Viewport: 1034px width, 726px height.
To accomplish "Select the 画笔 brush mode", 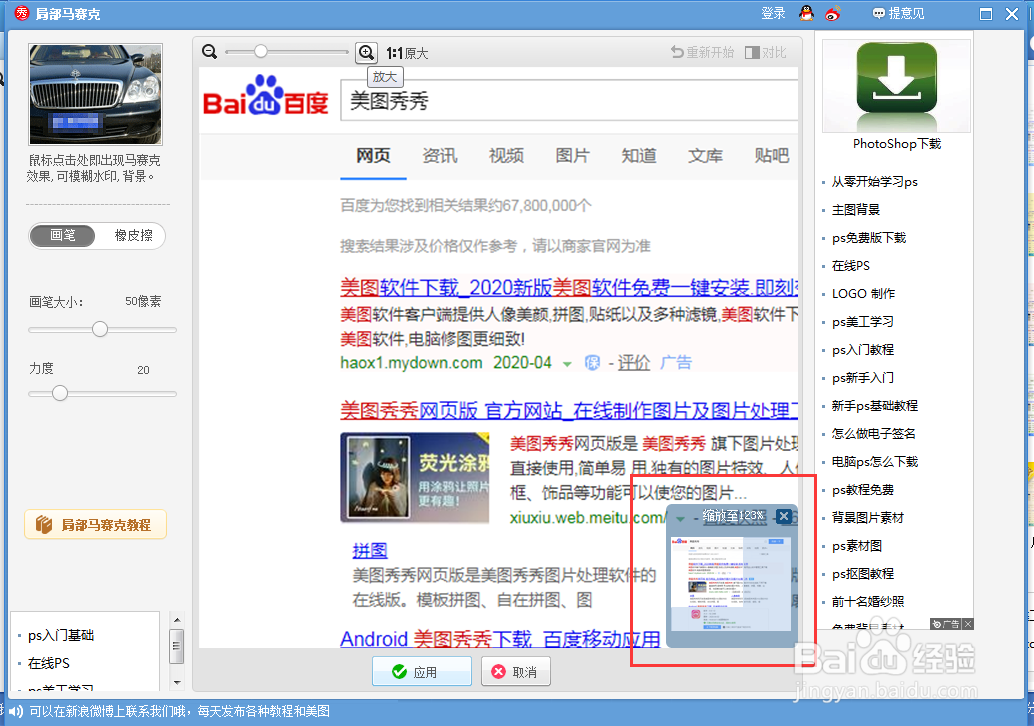I will click(x=63, y=235).
